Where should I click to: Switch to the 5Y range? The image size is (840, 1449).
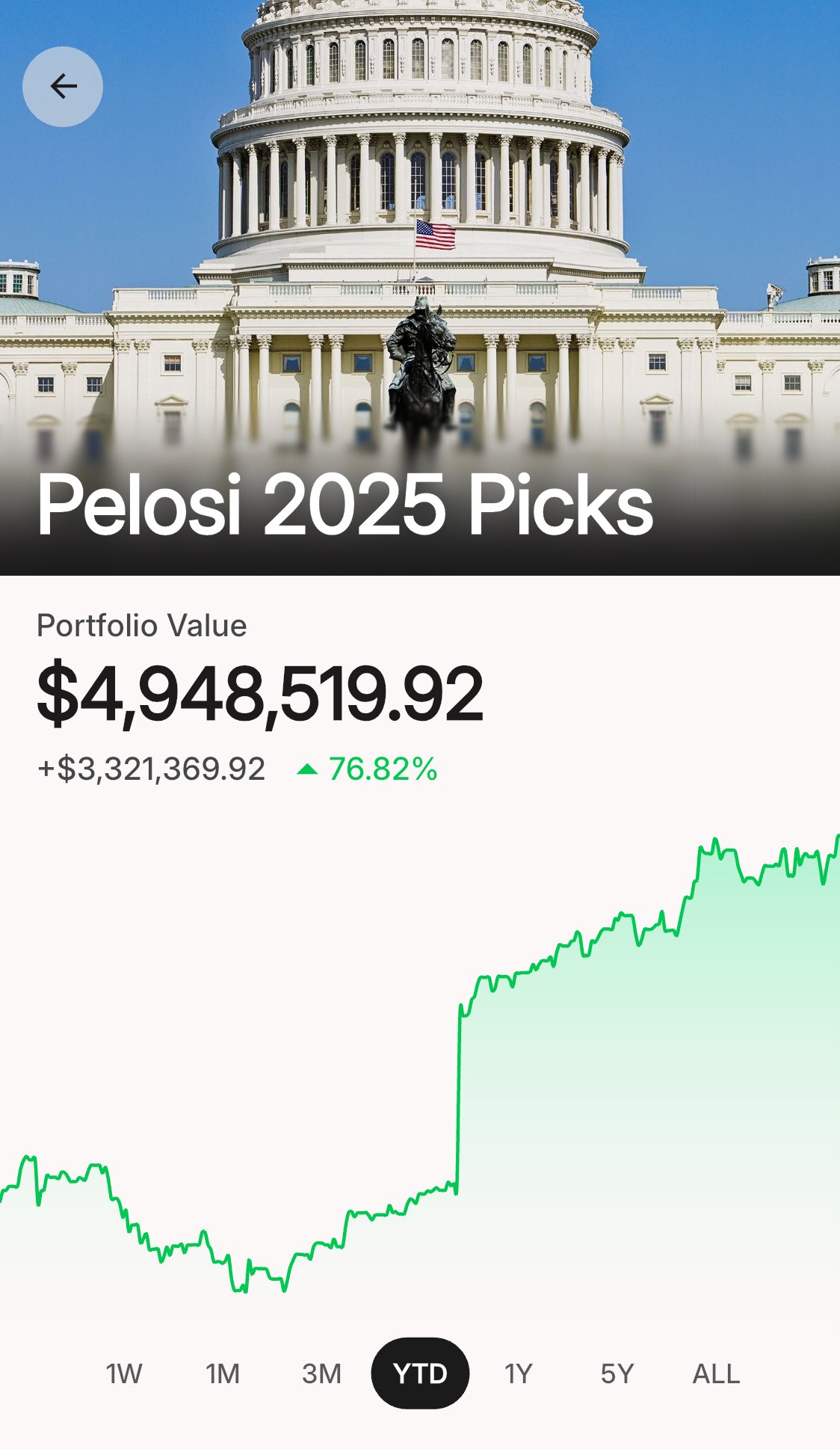617,1373
